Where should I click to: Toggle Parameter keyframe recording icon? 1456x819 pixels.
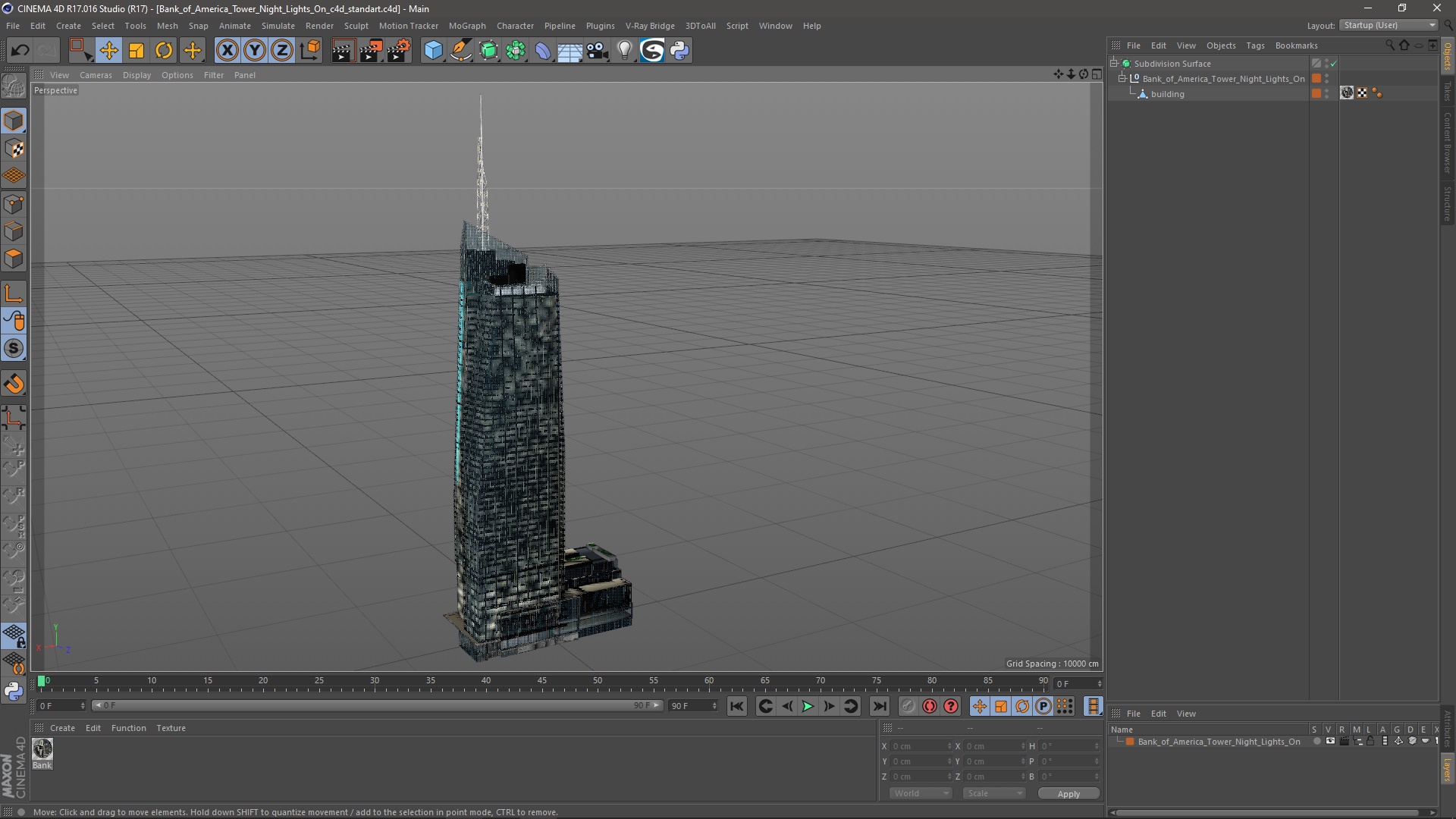pyautogui.click(x=1043, y=706)
